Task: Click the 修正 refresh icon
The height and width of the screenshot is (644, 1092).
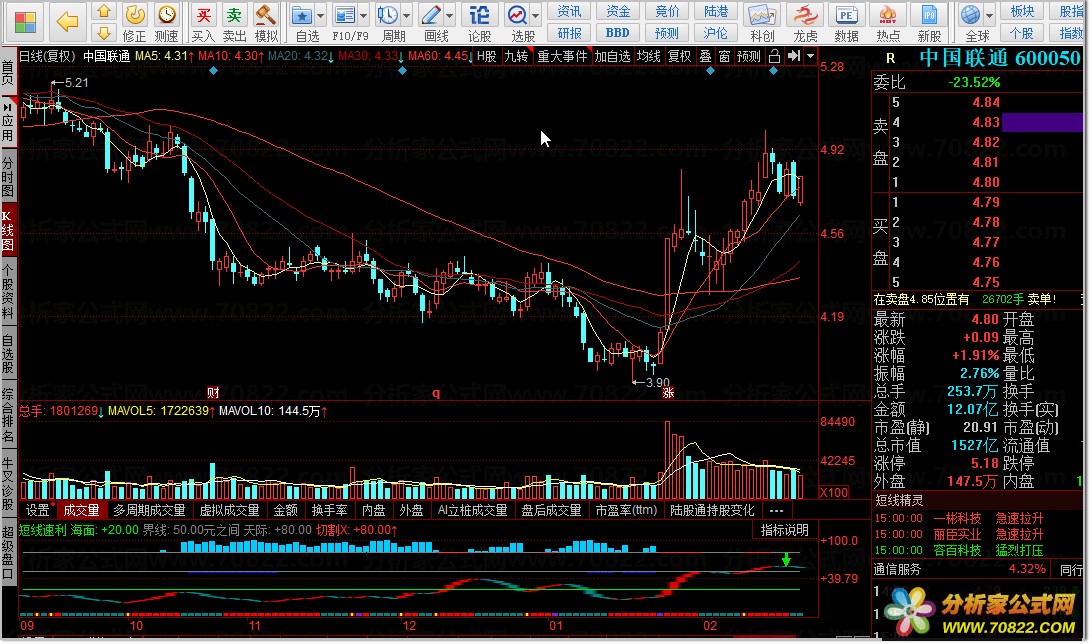Action: pos(134,15)
